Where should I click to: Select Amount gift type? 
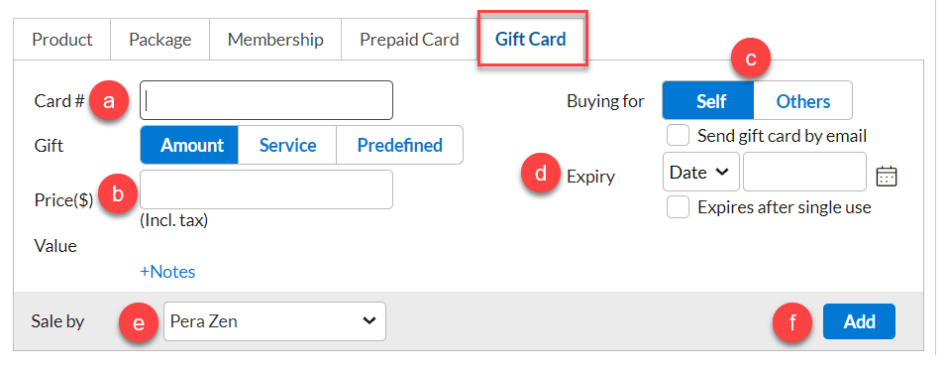click(x=192, y=145)
